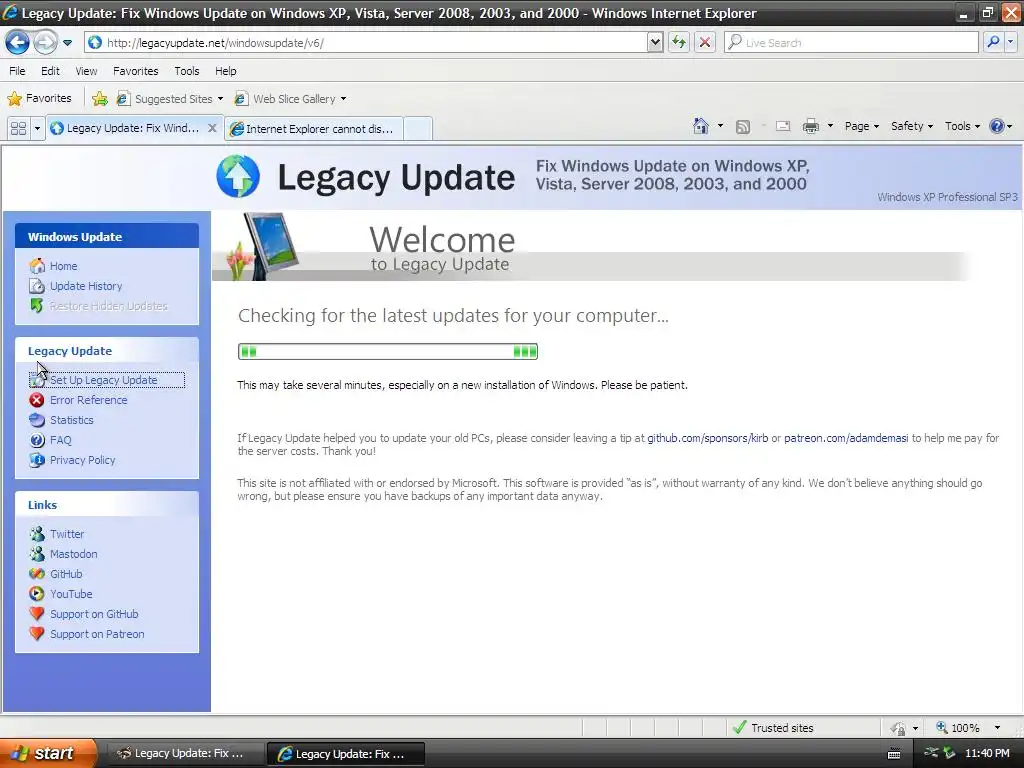Stop loading with the red X icon
This screenshot has width=1024, height=768.
(705, 42)
